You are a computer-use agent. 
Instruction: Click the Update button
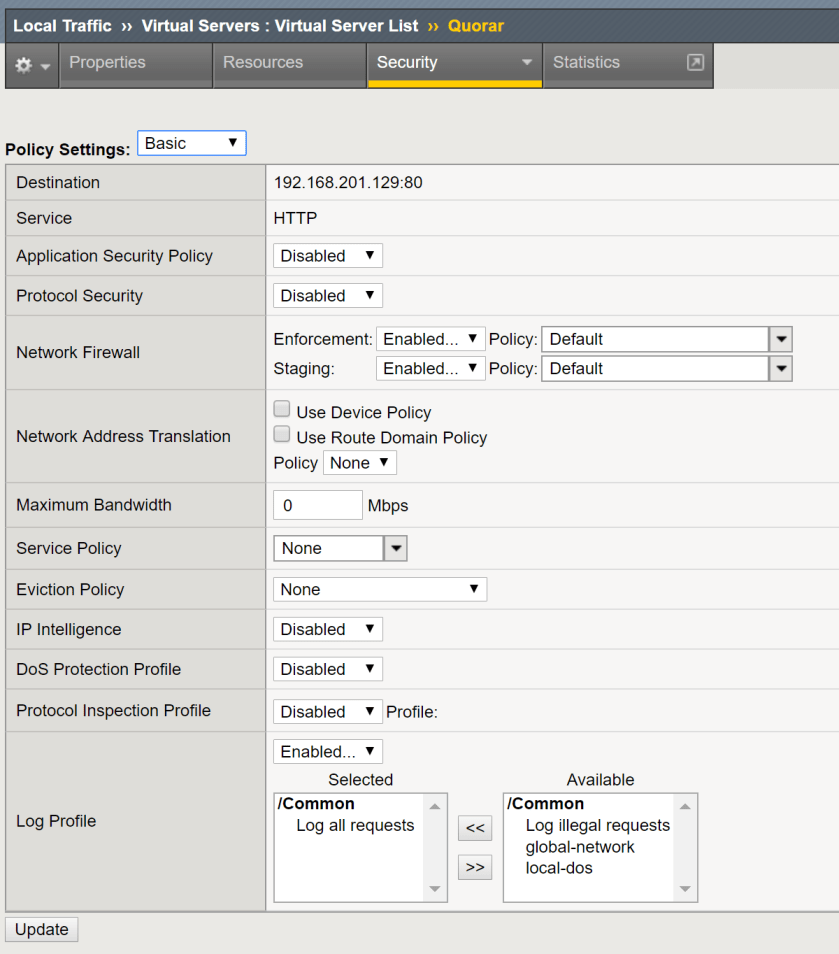coord(42,929)
